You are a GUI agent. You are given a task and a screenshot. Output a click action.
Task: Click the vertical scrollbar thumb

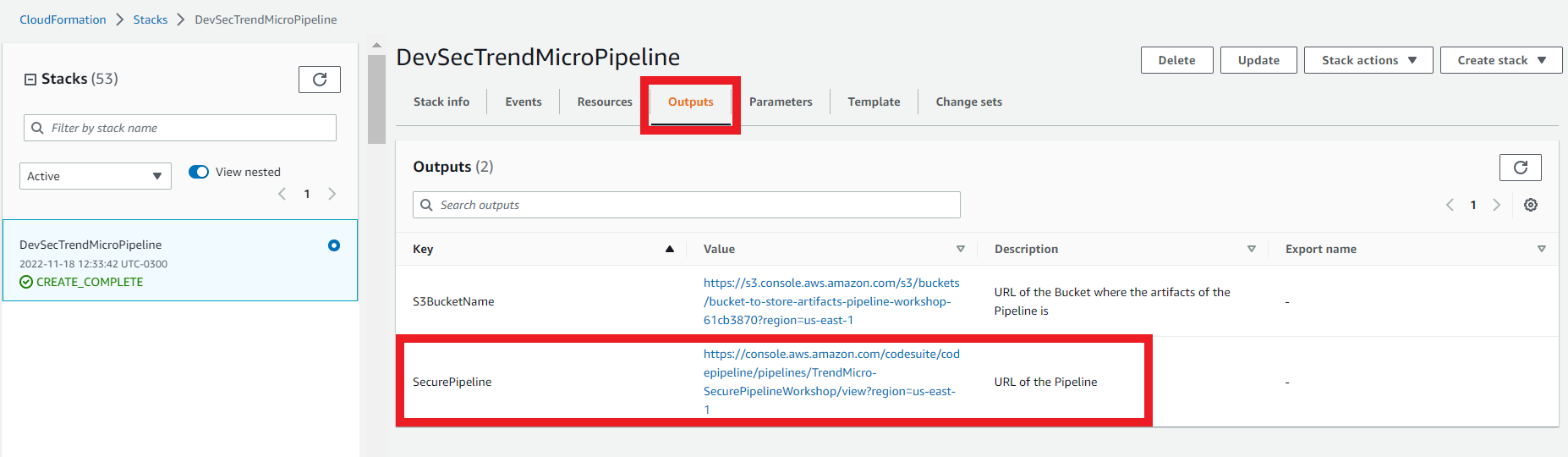[x=376, y=98]
